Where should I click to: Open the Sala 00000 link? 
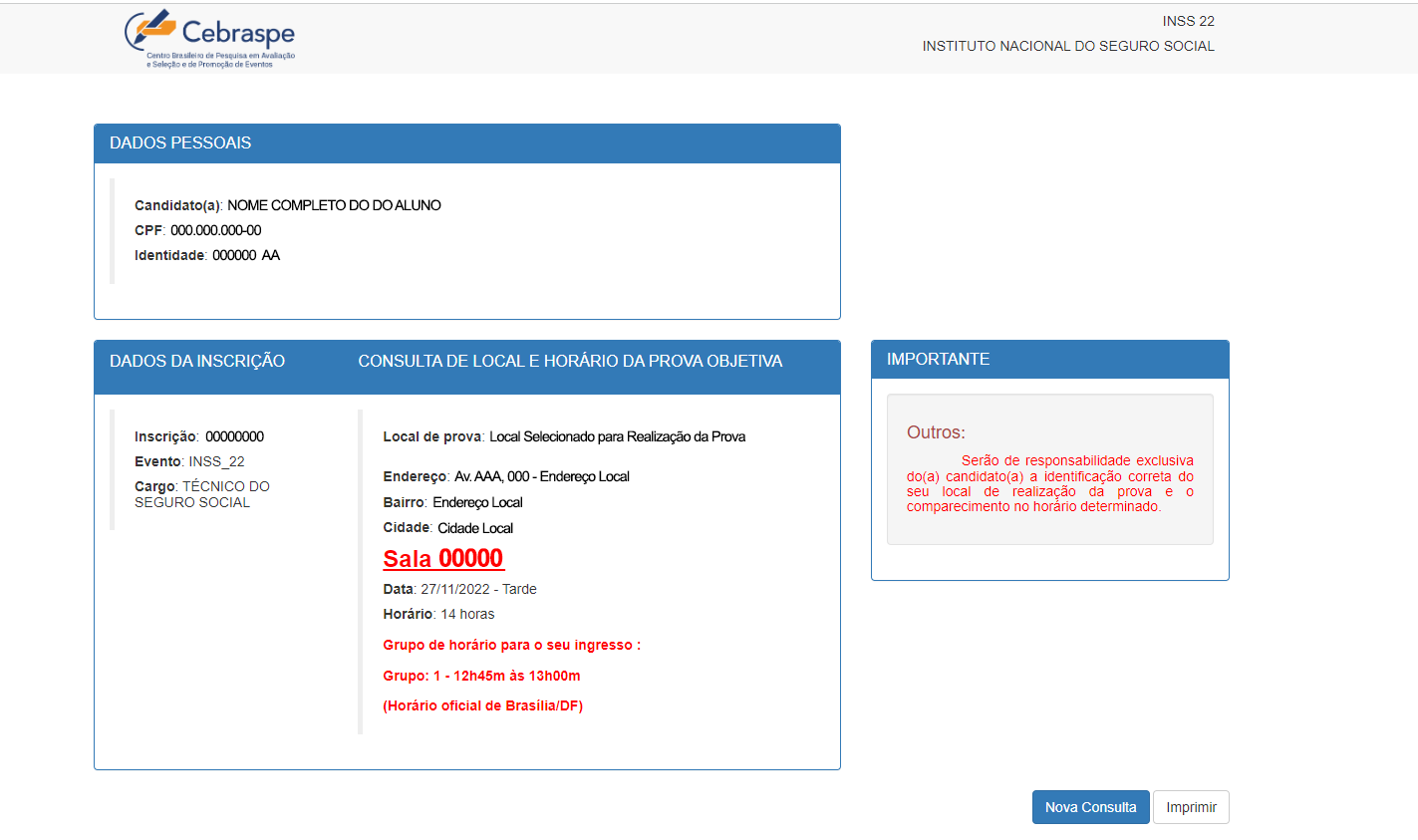pyautogui.click(x=442, y=558)
